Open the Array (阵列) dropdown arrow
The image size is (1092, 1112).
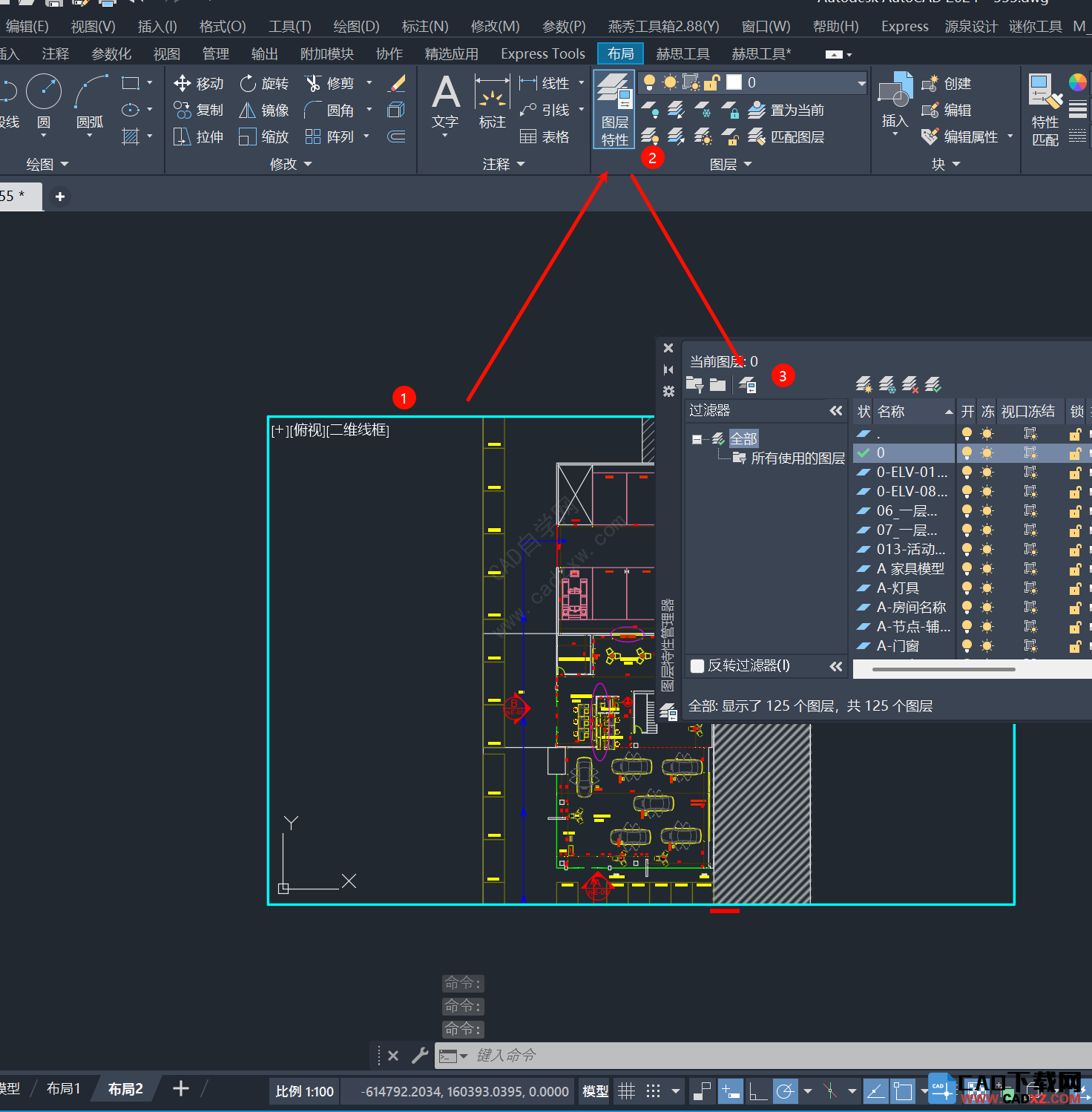[366, 136]
